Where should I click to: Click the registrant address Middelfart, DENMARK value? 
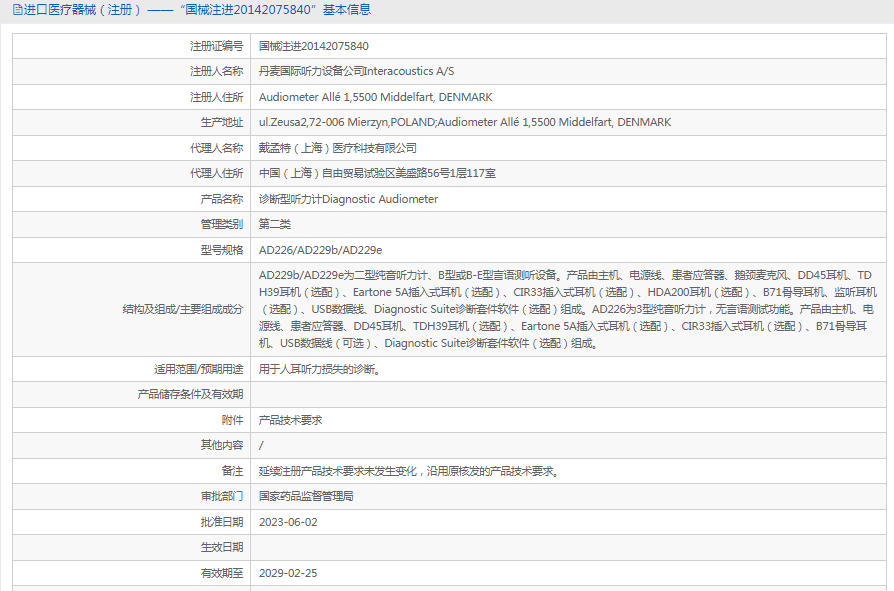pos(375,97)
